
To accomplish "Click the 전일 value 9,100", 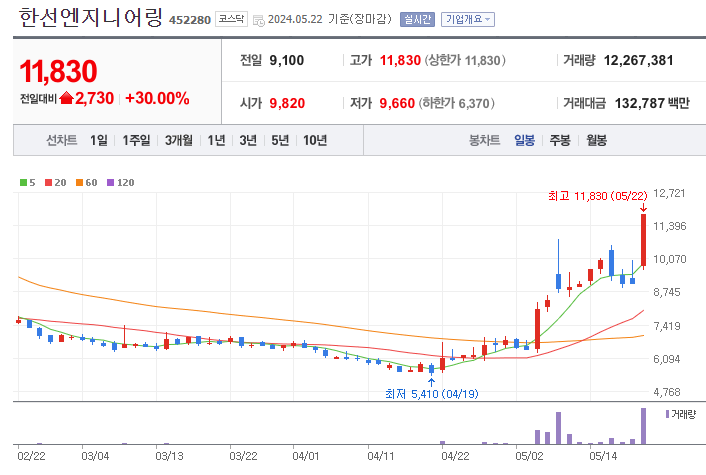I will [287, 60].
